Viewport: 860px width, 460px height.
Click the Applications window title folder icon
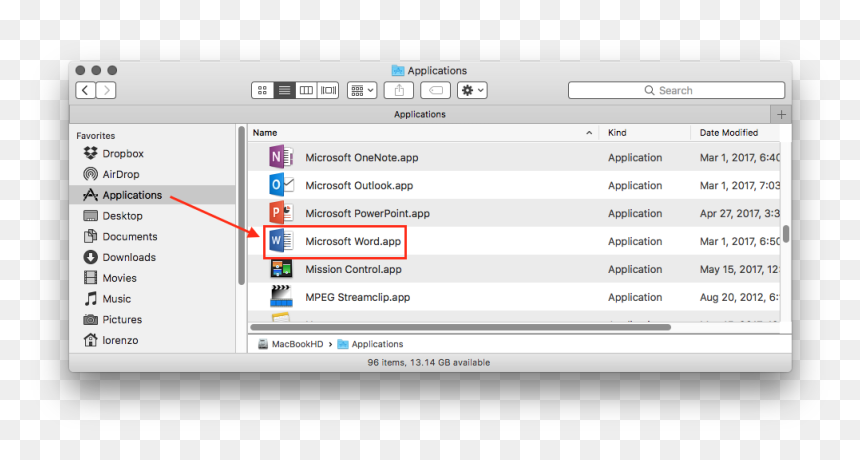tap(398, 71)
